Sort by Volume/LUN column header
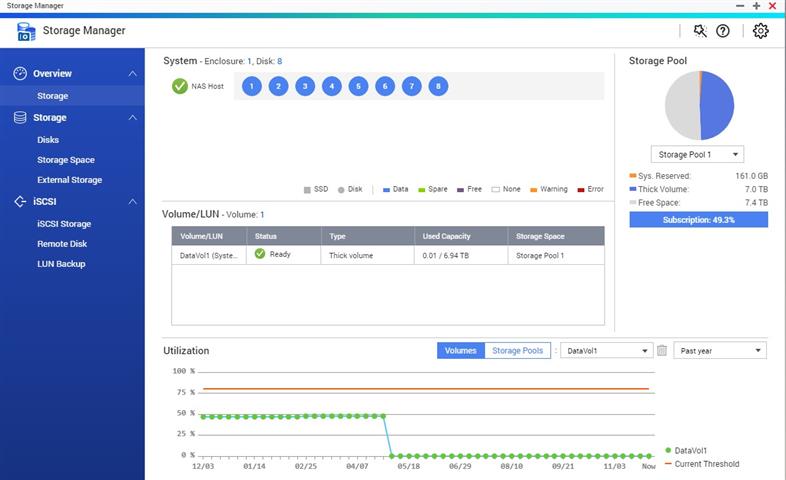The image size is (786, 480). (x=209, y=236)
